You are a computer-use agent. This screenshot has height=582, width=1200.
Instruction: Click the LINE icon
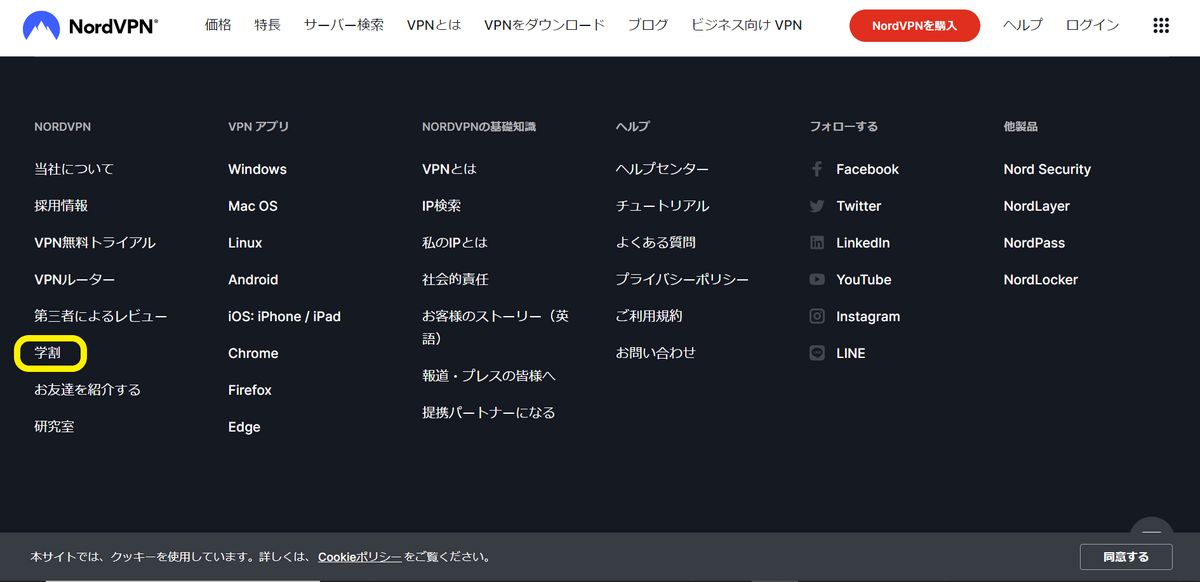pos(817,353)
